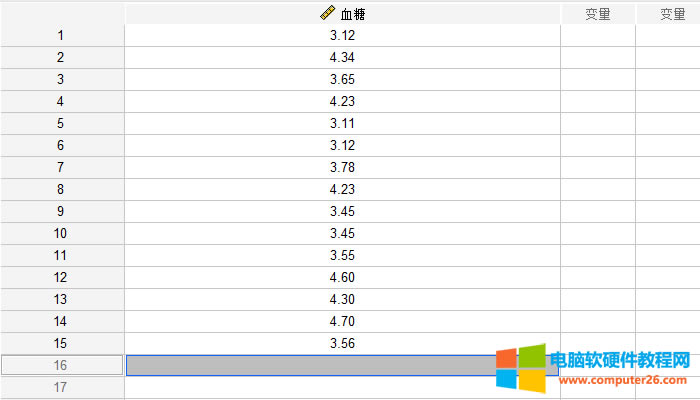Click the empty 血糖 cell in row 17
Screen dimensions: 700x400
342,387
